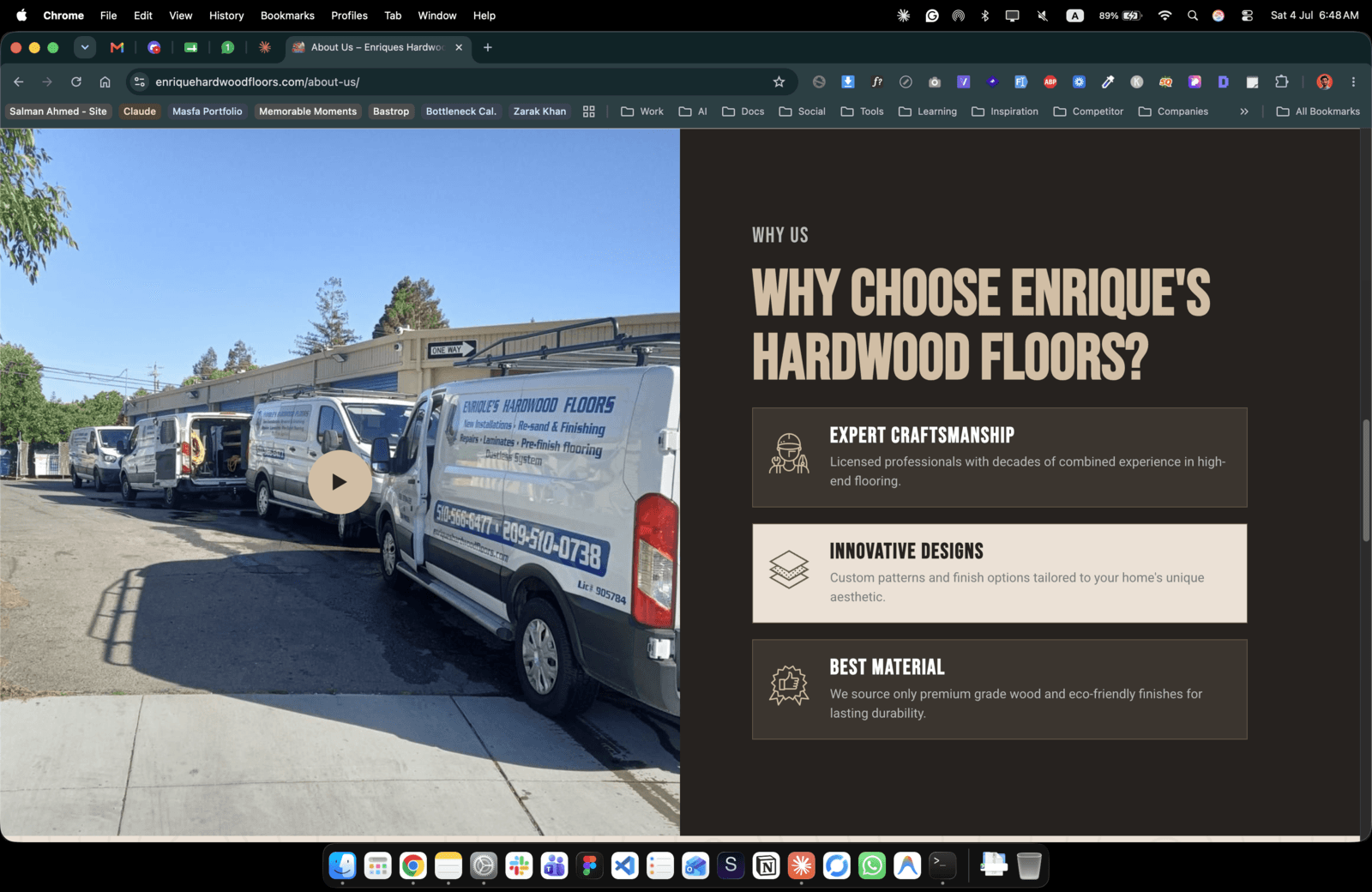This screenshot has width=1372, height=892.
Task: Open Microsoft Teams from the dock
Action: (x=554, y=866)
